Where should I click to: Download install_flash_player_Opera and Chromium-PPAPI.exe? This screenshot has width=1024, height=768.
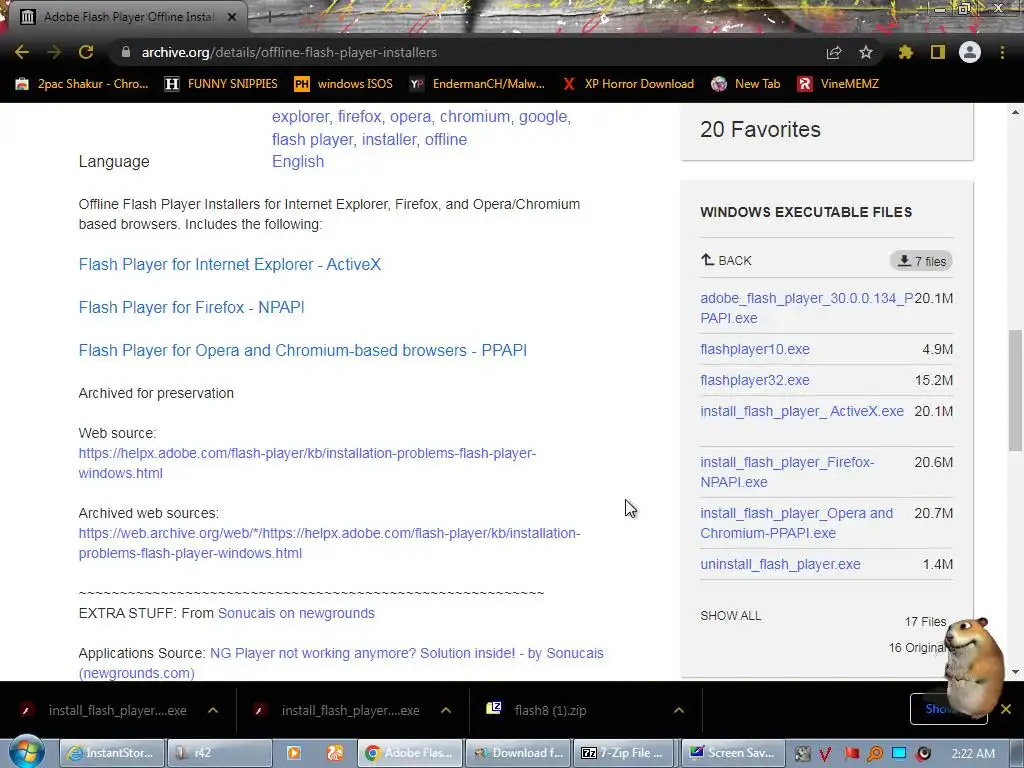pos(797,523)
